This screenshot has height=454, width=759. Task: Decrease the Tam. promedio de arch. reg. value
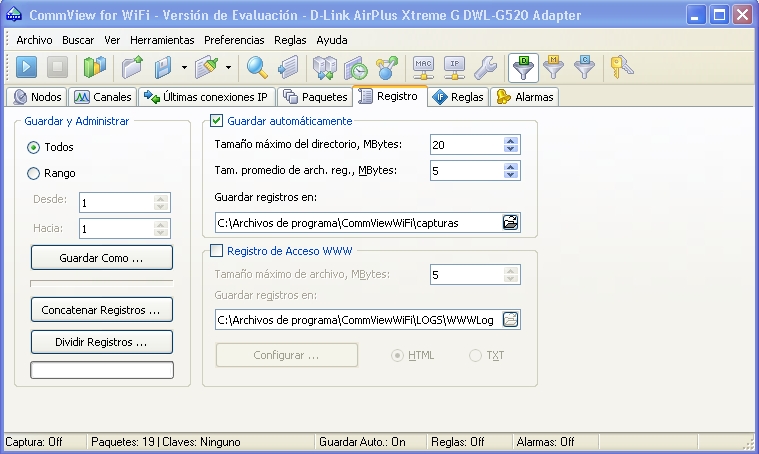click(x=511, y=175)
